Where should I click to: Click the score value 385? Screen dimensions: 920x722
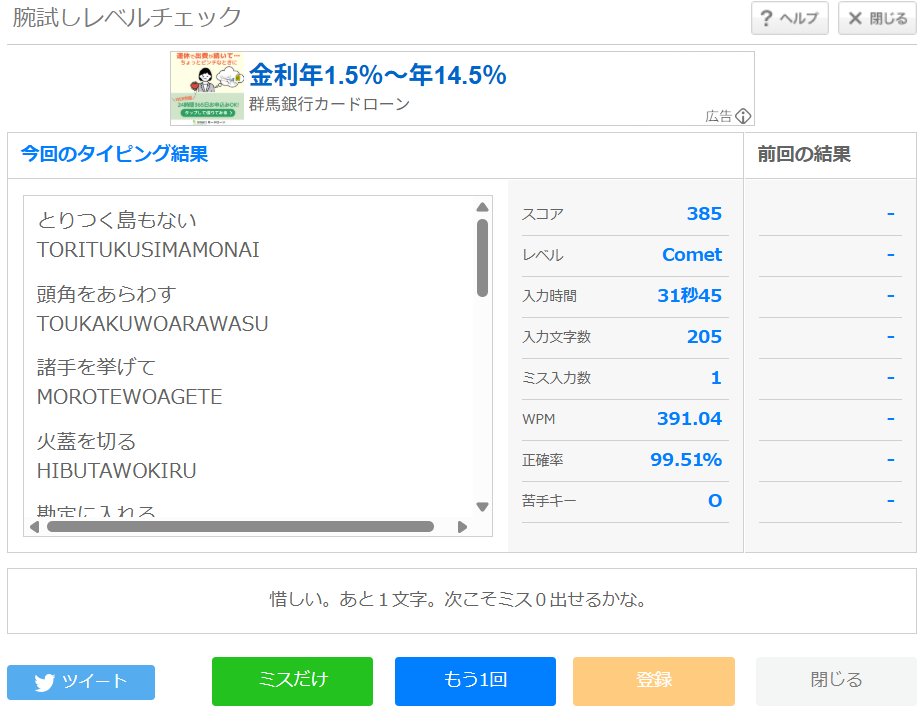tap(704, 213)
